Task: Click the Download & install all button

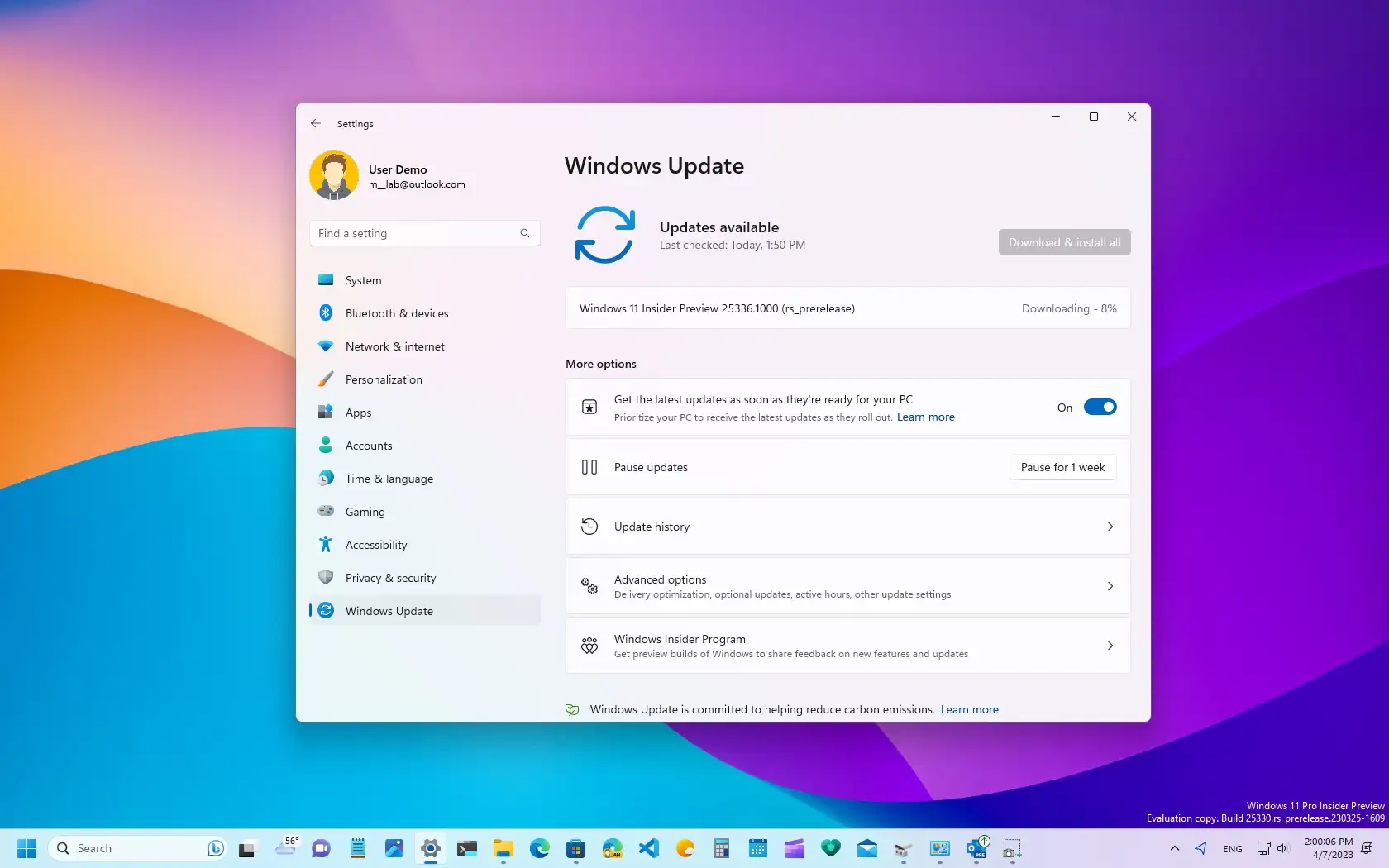Action: coord(1064,241)
